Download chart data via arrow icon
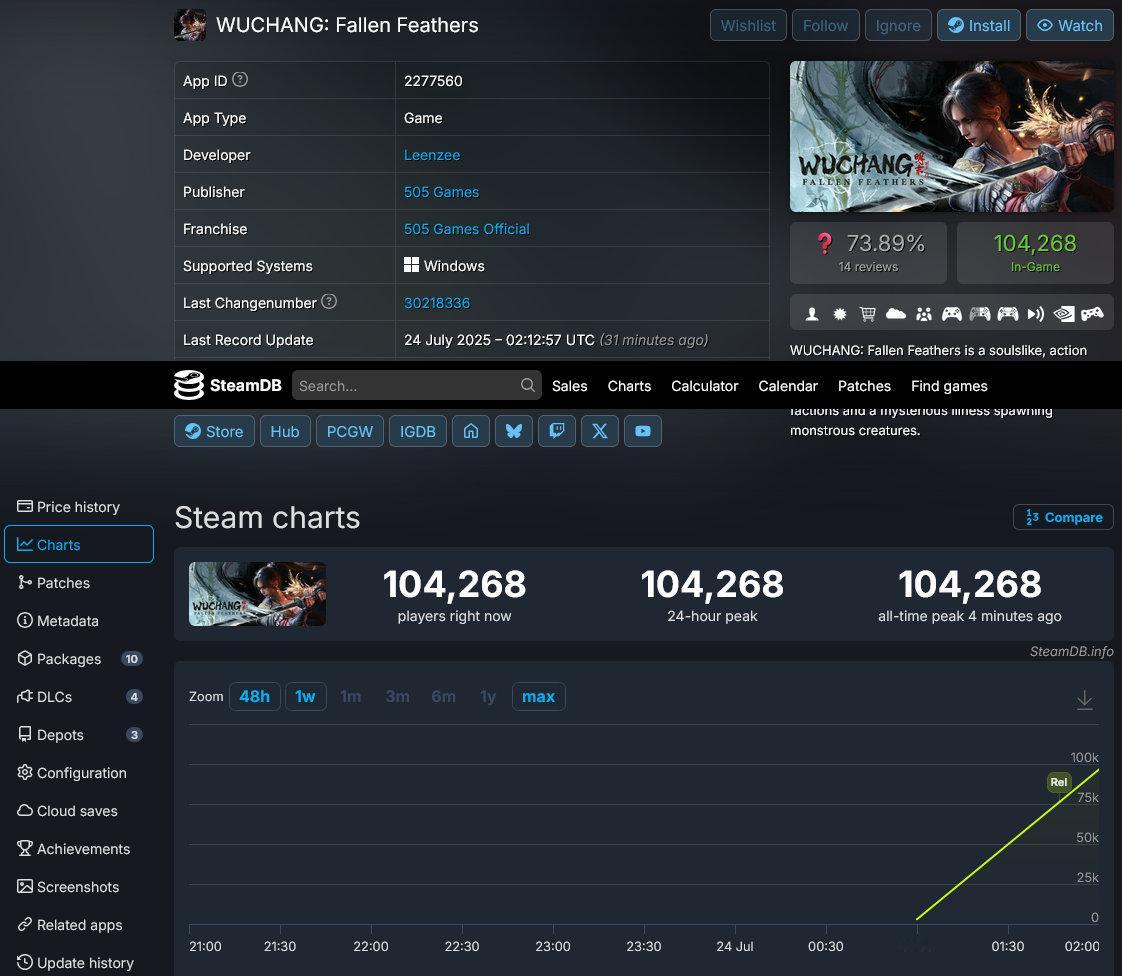 tap(1084, 699)
